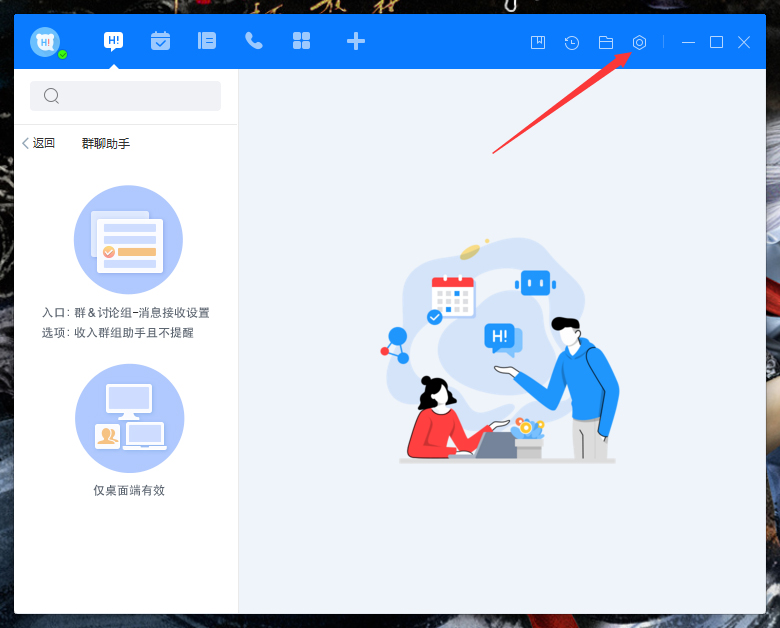Open the calendar schedule tab

tap(160, 41)
